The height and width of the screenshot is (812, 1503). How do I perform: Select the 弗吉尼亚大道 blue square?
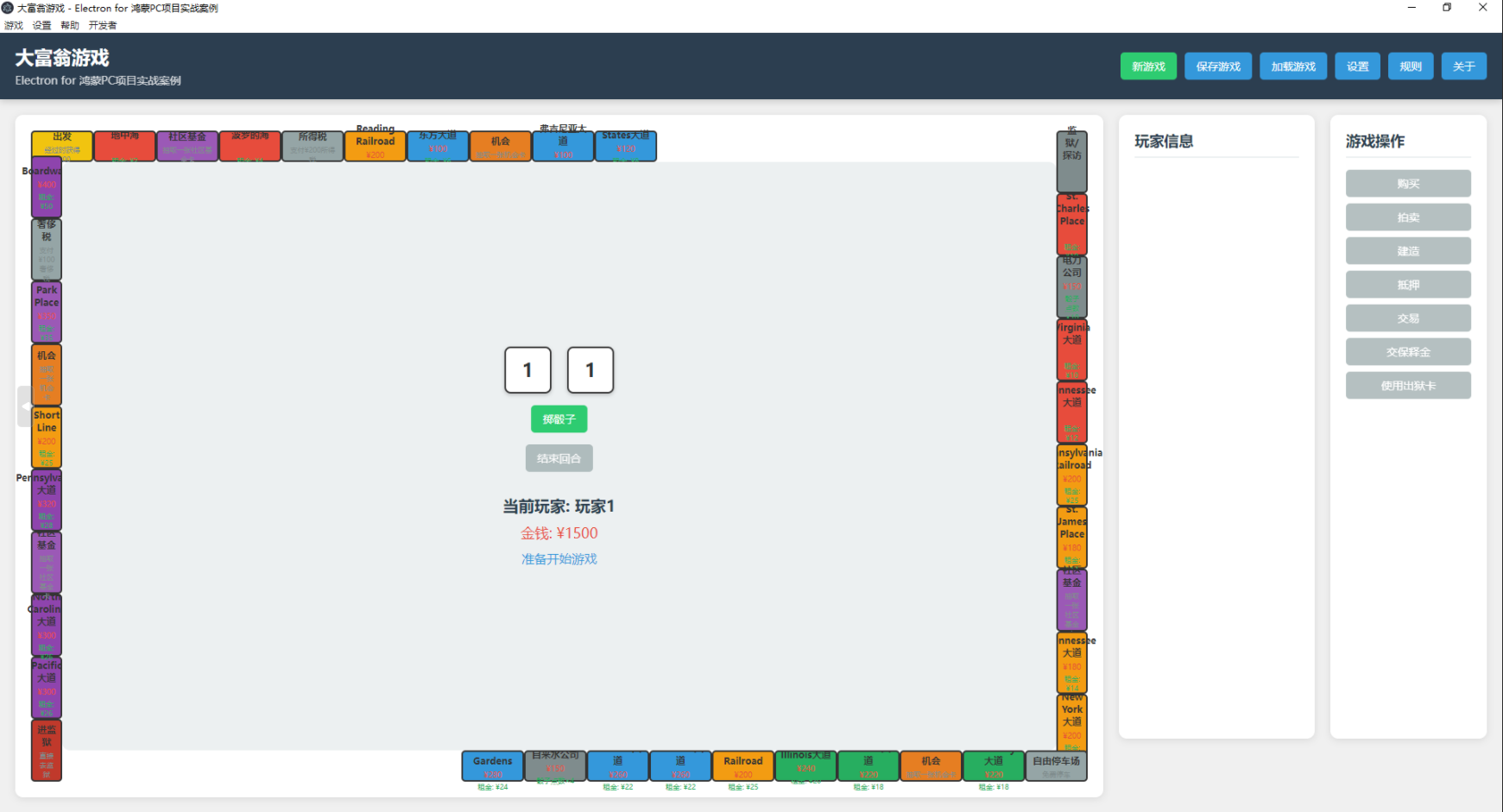coord(563,146)
